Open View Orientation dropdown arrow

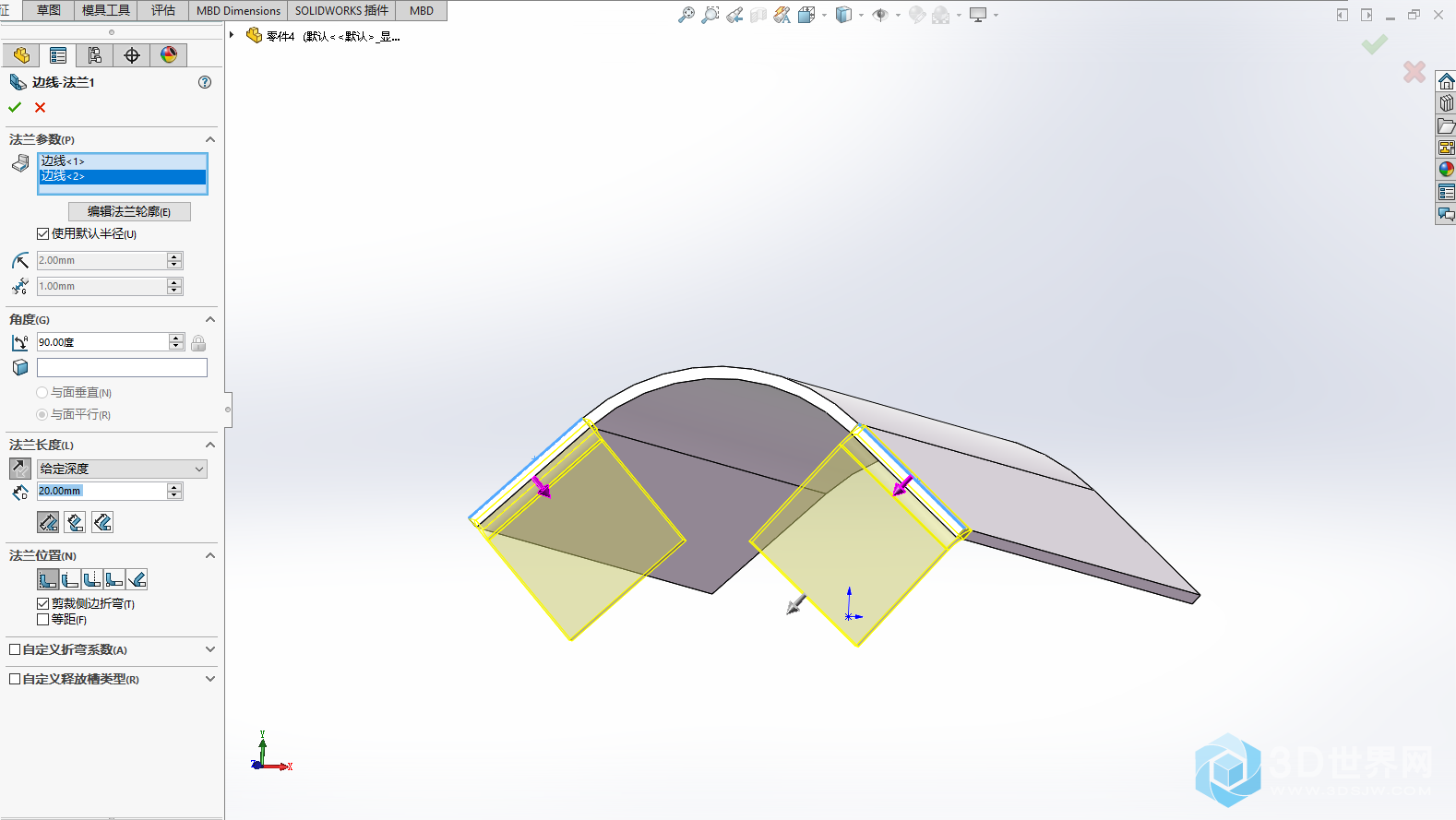pyautogui.click(x=824, y=15)
